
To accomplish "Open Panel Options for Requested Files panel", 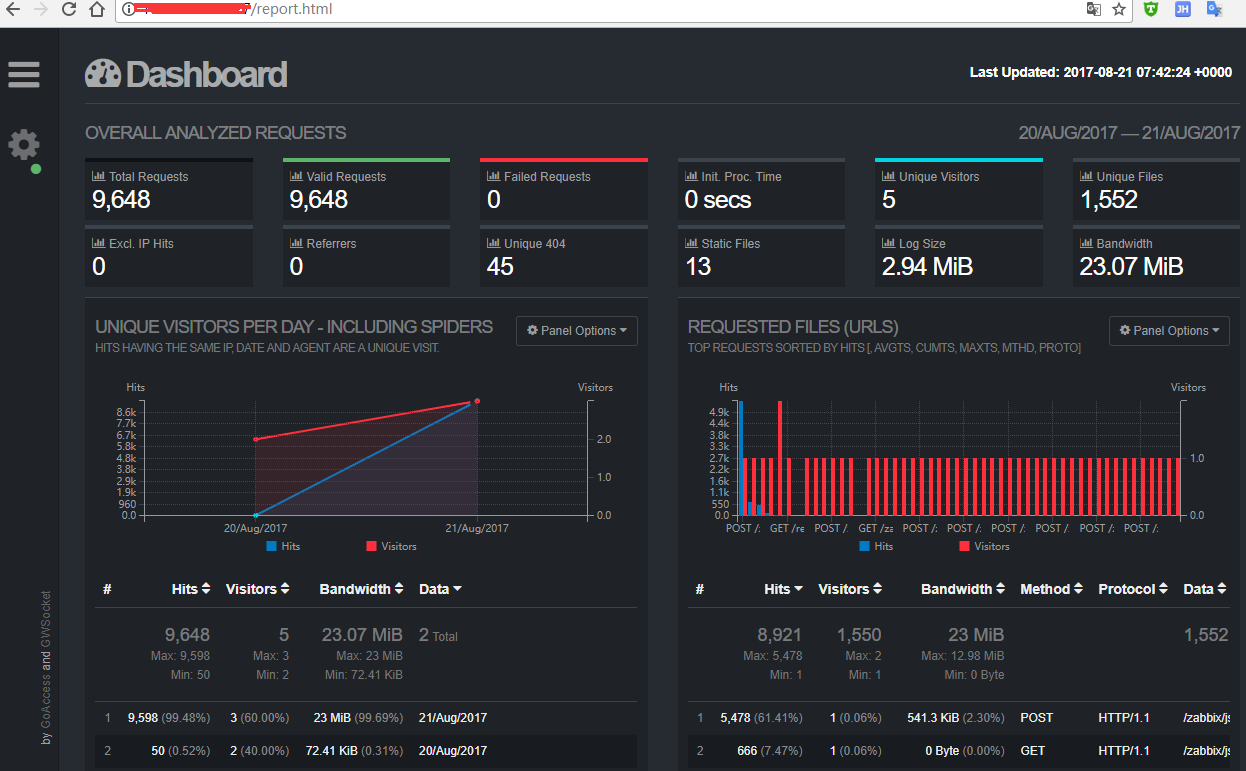I will (1169, 331).
